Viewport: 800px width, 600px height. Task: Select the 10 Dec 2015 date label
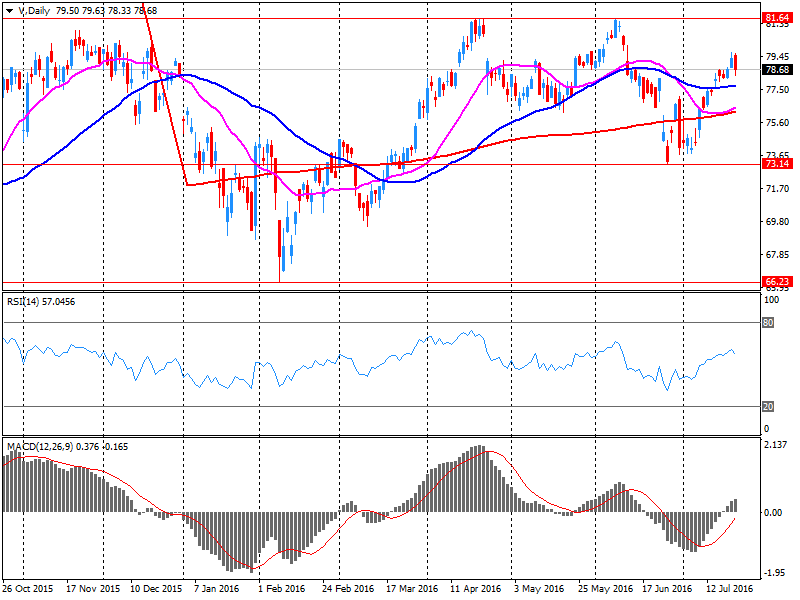pos(156,588)
